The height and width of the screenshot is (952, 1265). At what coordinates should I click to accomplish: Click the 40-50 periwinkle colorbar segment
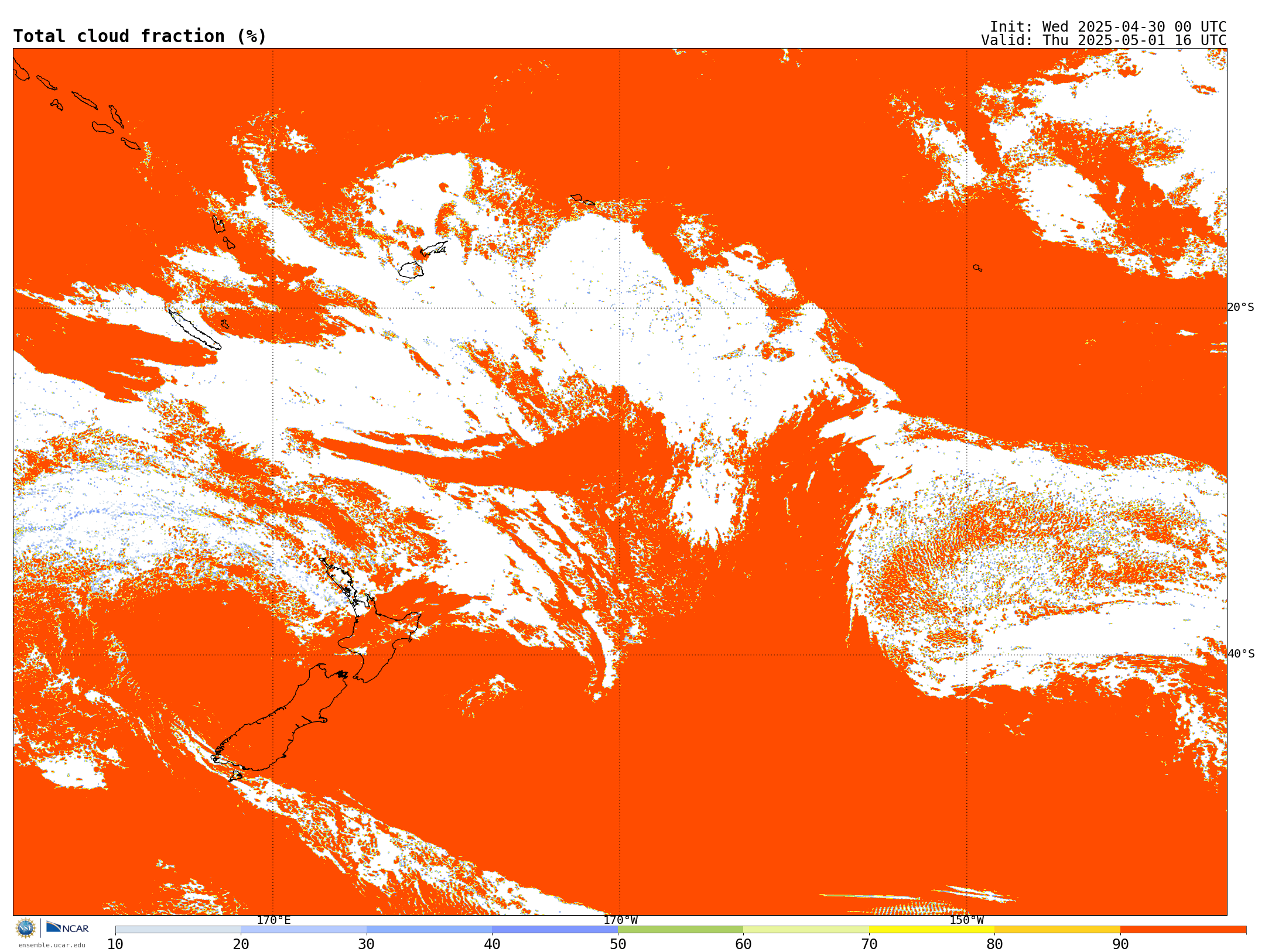(x=555, y=930)
